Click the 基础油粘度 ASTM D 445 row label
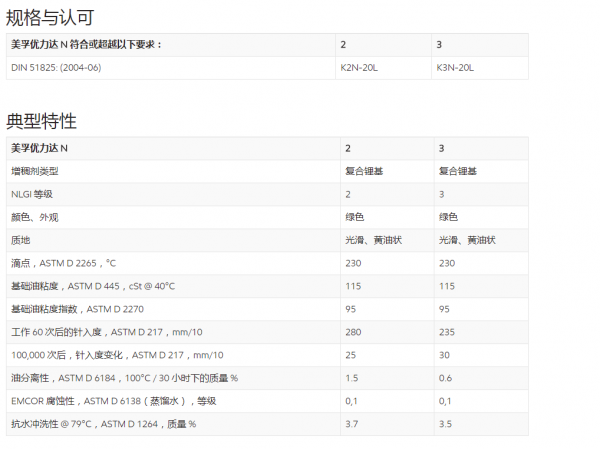The width and height of the screenshot is (600, 449). tap(92, 286)
